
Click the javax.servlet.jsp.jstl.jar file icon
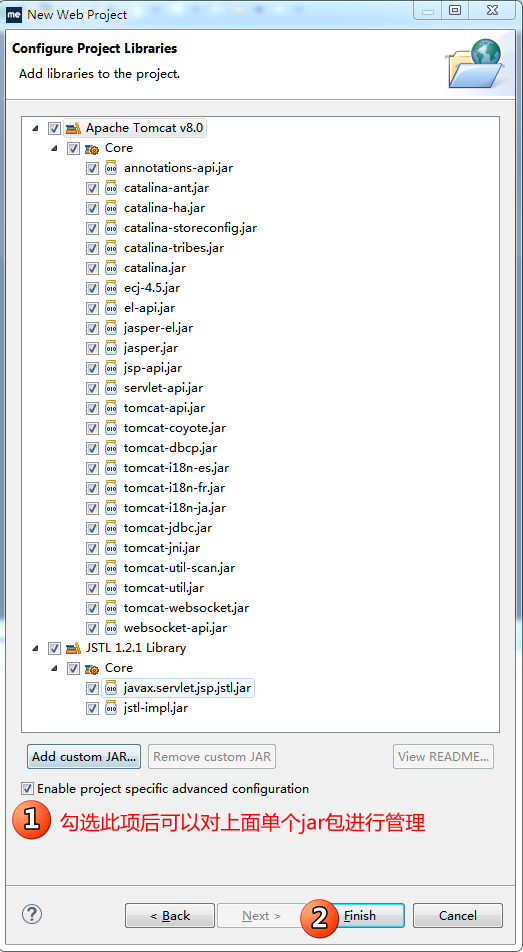click(111, 688)
